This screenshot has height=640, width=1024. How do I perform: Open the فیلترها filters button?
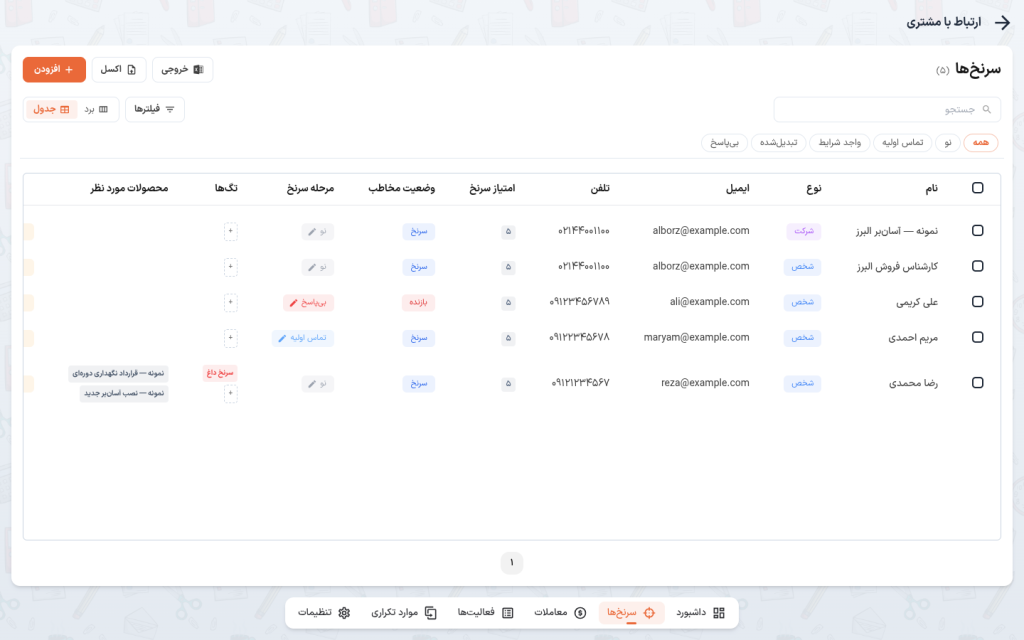(154, 109)
